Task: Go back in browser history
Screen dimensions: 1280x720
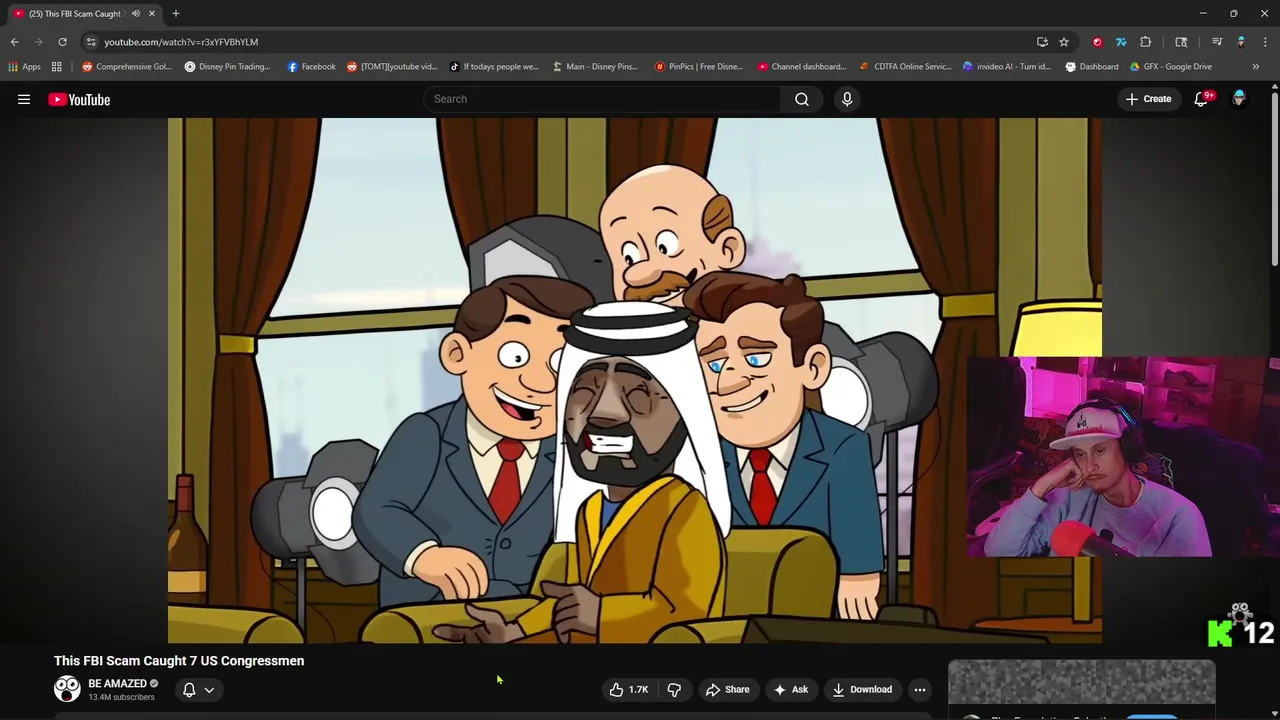Action: click(14, 42)
